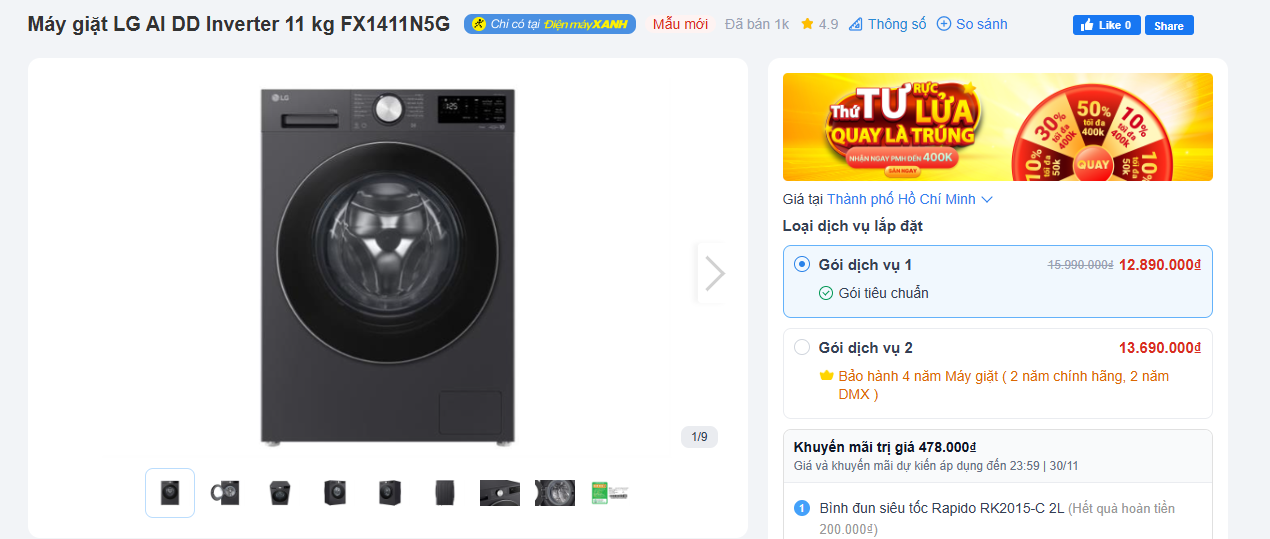Click the main LG washing machine image
Viewport: 1270px width, 539px height.
[x=388, y=265]
